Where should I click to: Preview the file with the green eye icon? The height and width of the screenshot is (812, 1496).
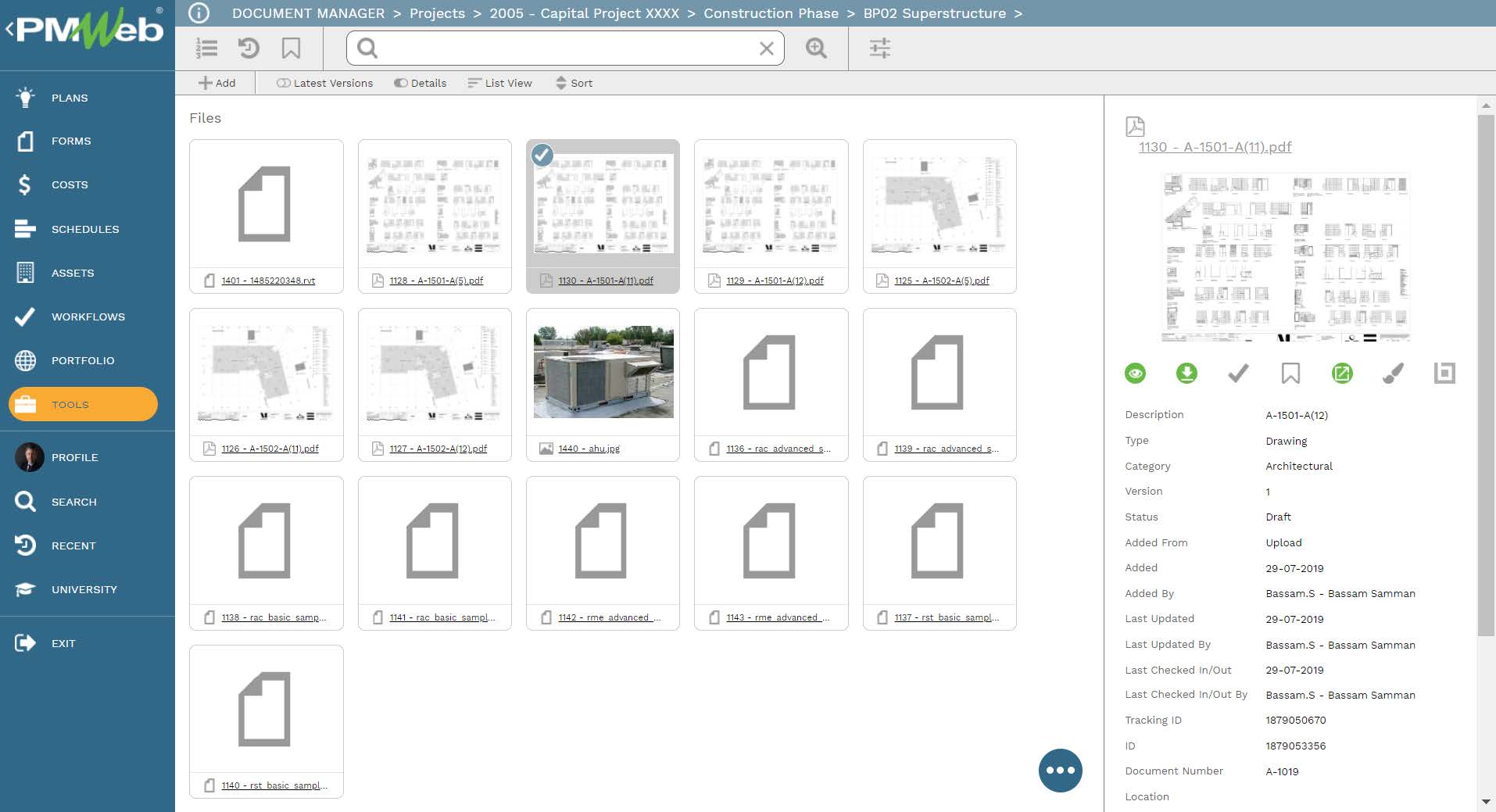click(x=1136, y=373)
